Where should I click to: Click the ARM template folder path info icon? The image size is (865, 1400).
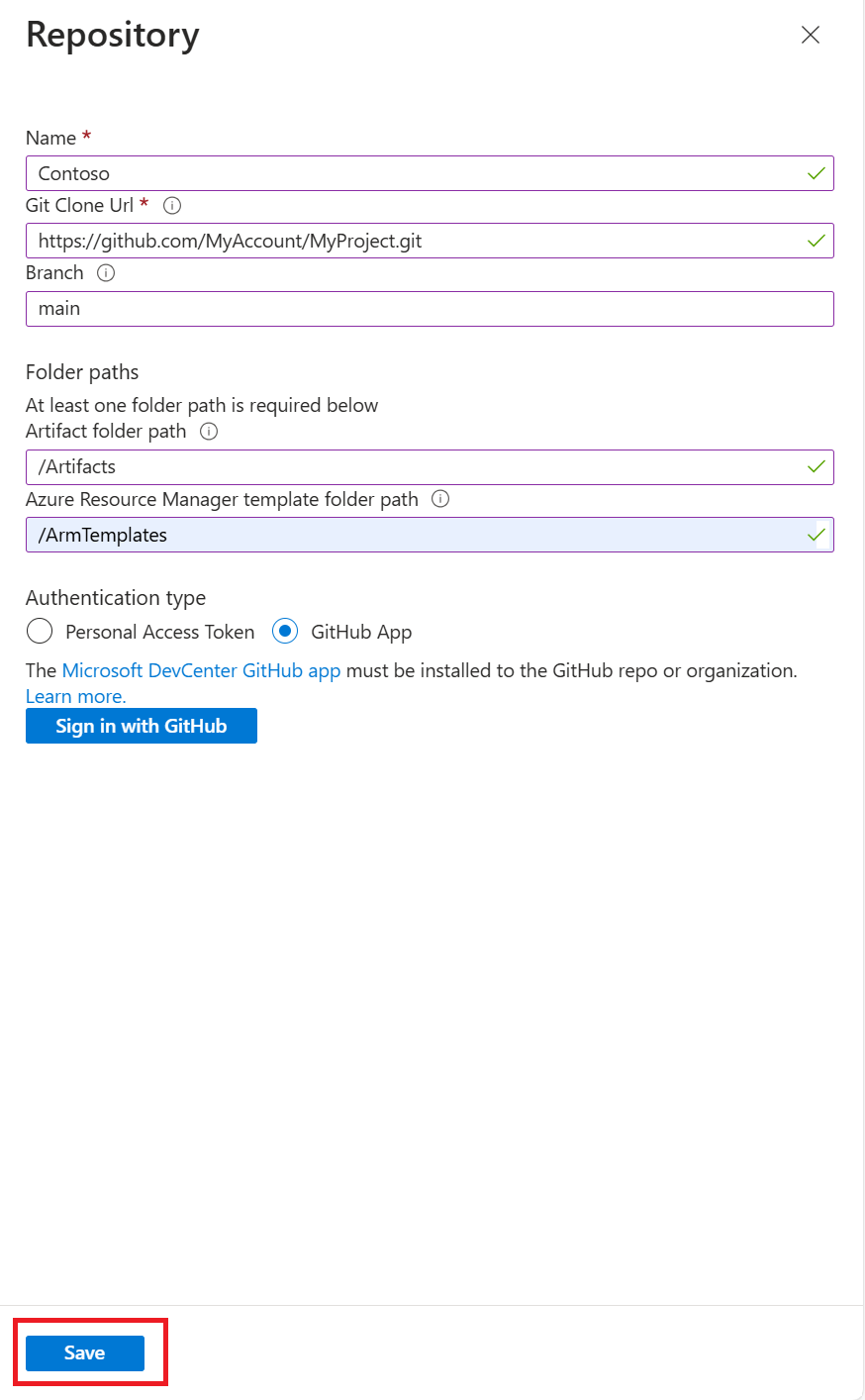point(440,499)
